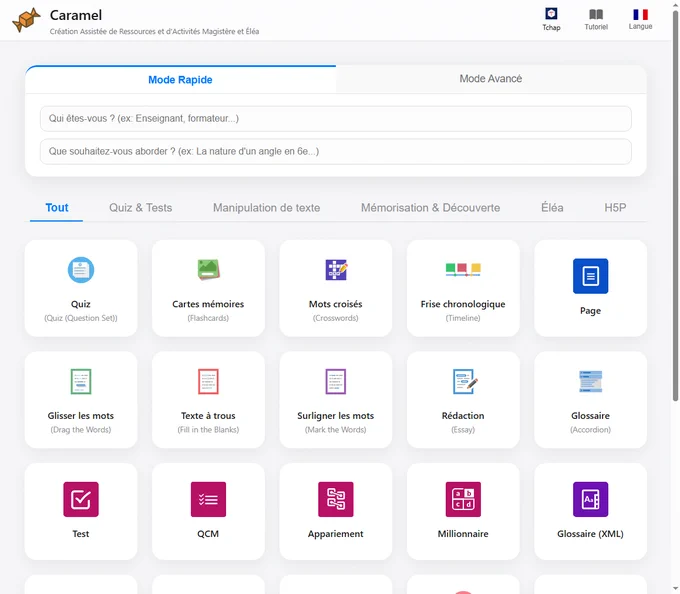Open the Tutoriel book icon
The width and height of the screenshot is (680, 594).
(596, 14)
